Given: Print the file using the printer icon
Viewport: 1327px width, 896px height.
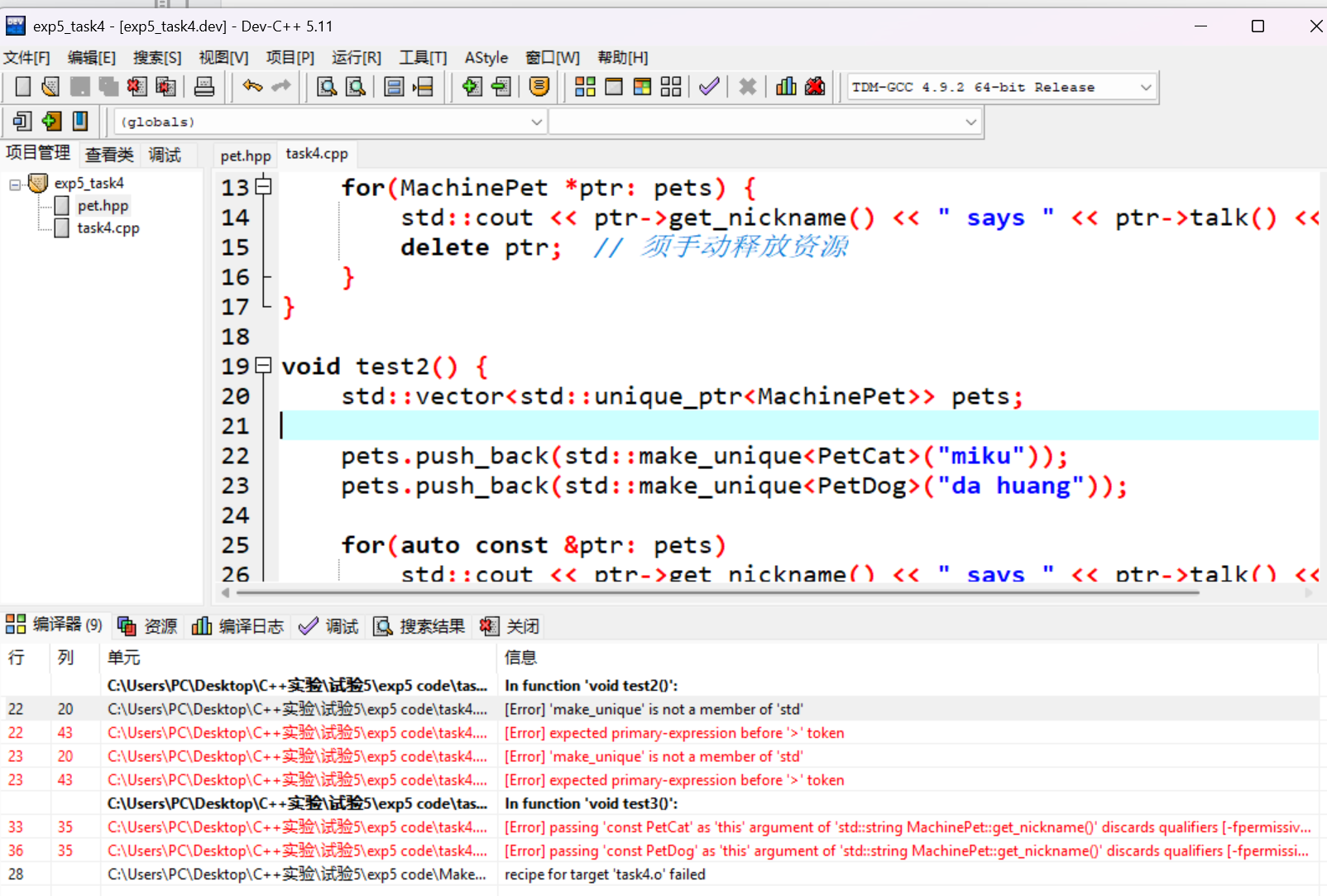Looking at the screenshot, I should tap(204, 87).
